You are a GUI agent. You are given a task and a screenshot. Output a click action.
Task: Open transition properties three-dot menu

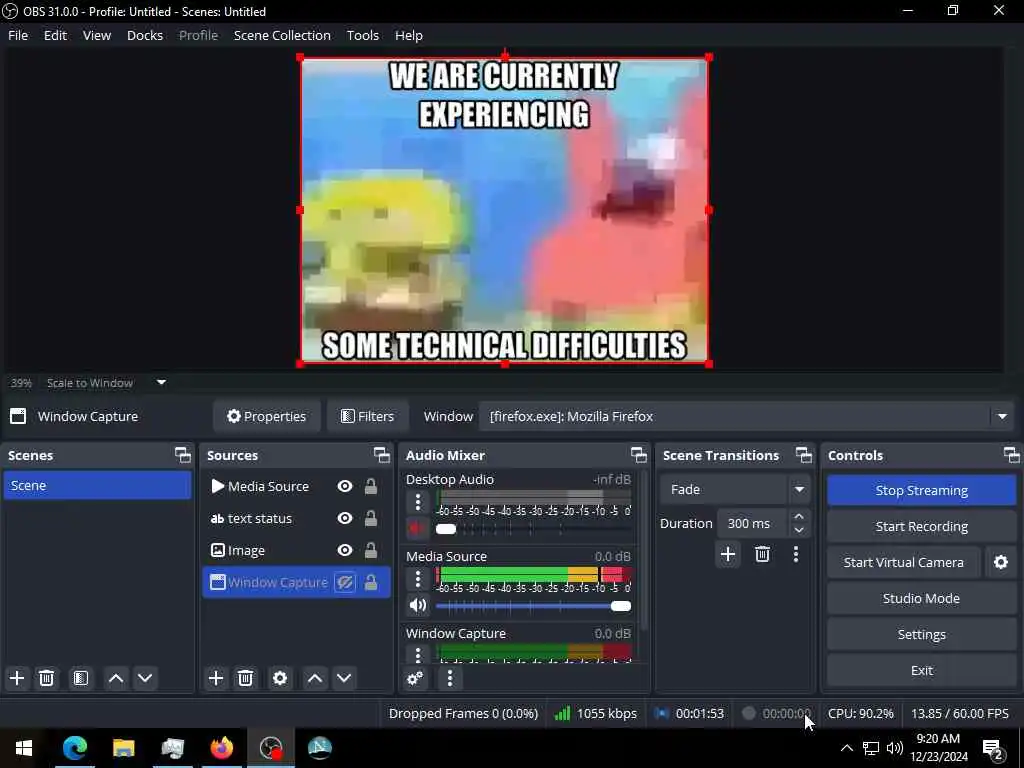pyautogui.click(x=795, y=554)
